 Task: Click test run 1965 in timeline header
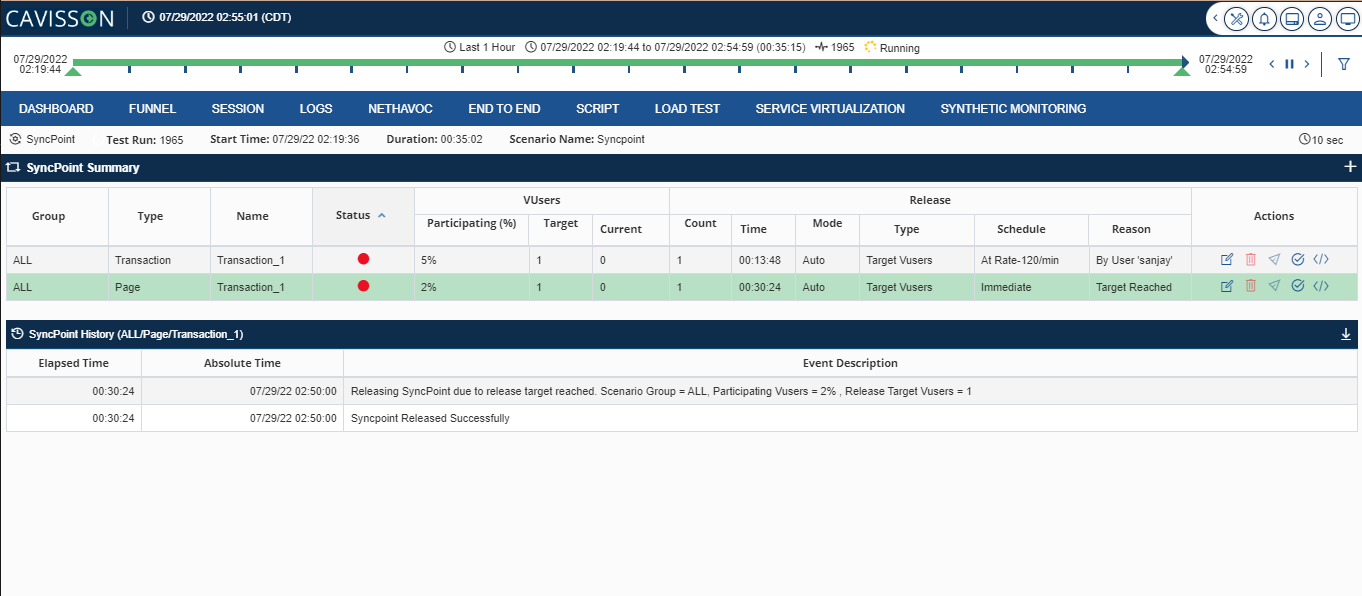click(x=835, y=47)
